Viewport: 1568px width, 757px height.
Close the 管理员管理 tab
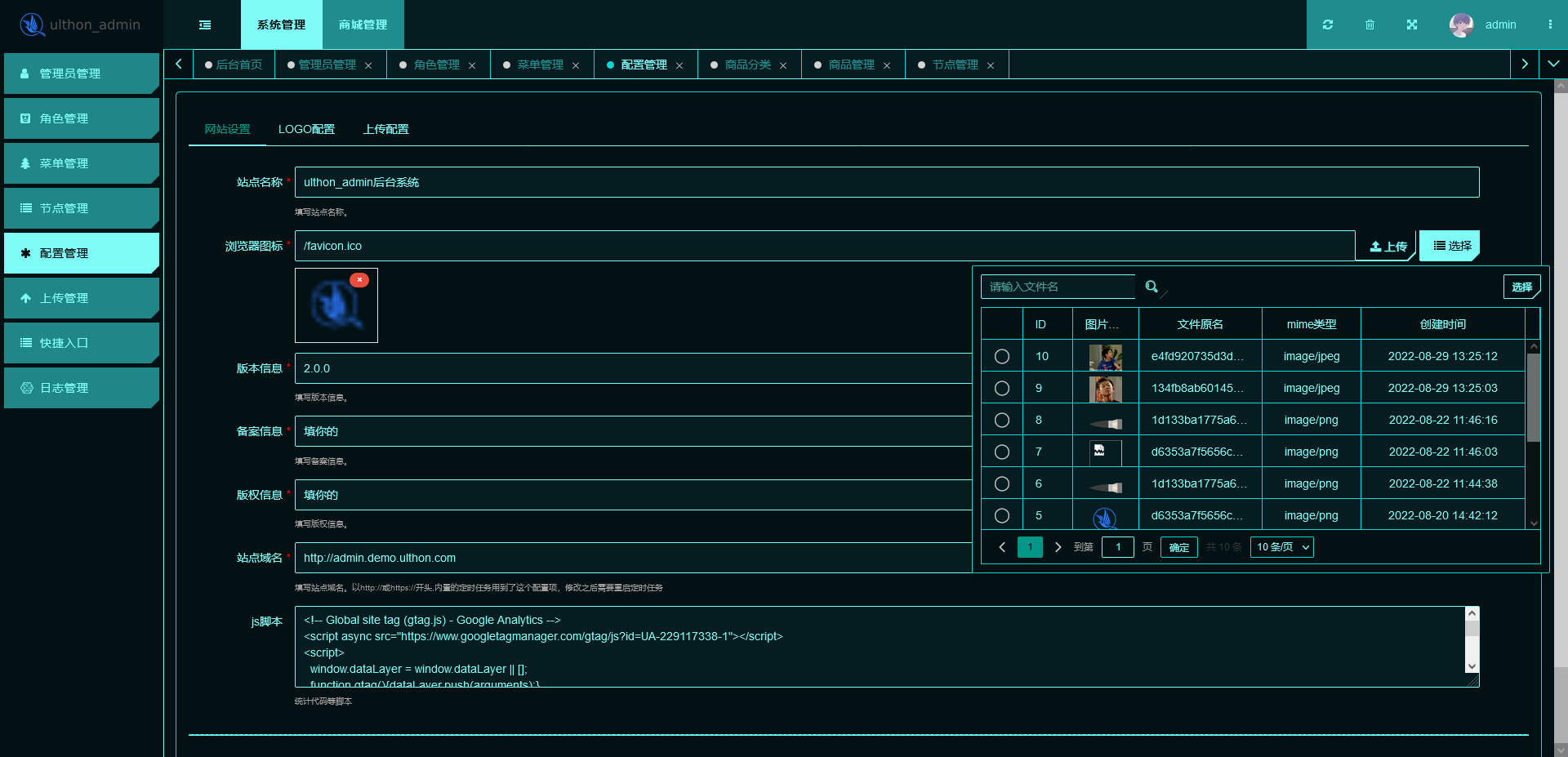click(368, 65)
